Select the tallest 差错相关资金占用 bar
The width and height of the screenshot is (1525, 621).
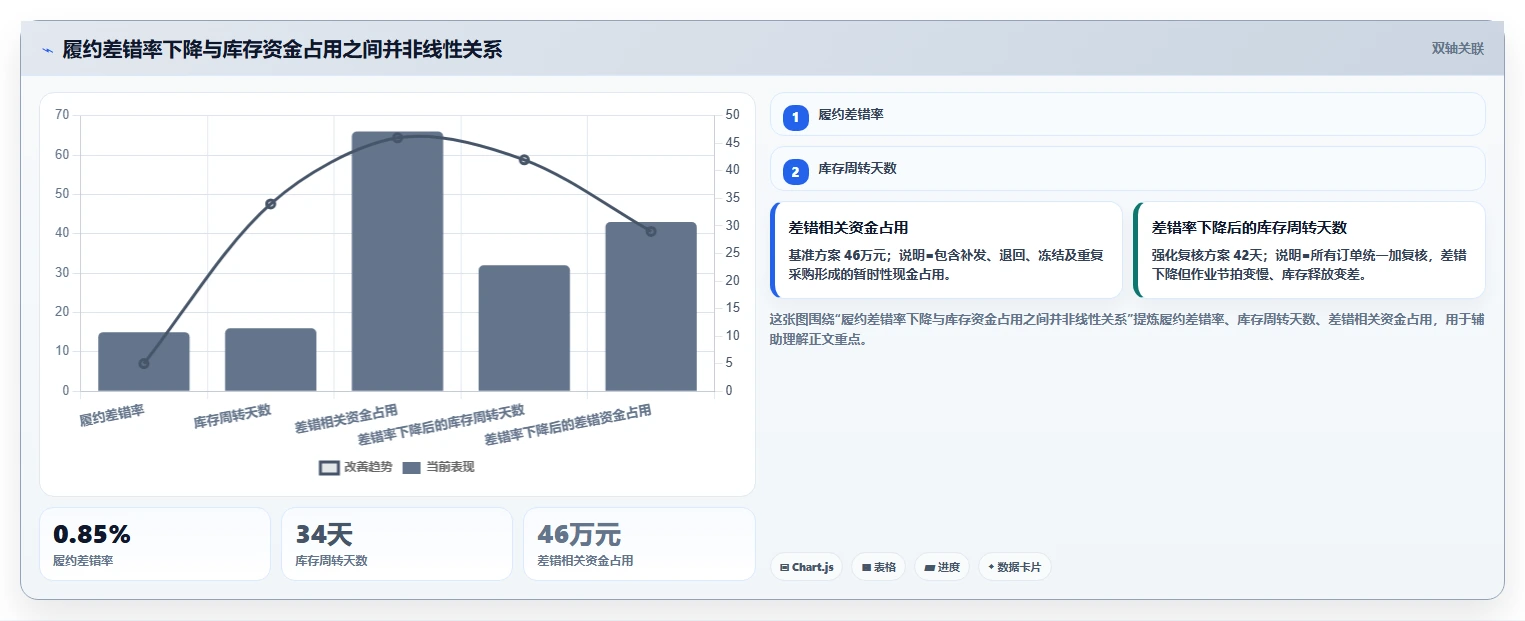tap(397, 261)
